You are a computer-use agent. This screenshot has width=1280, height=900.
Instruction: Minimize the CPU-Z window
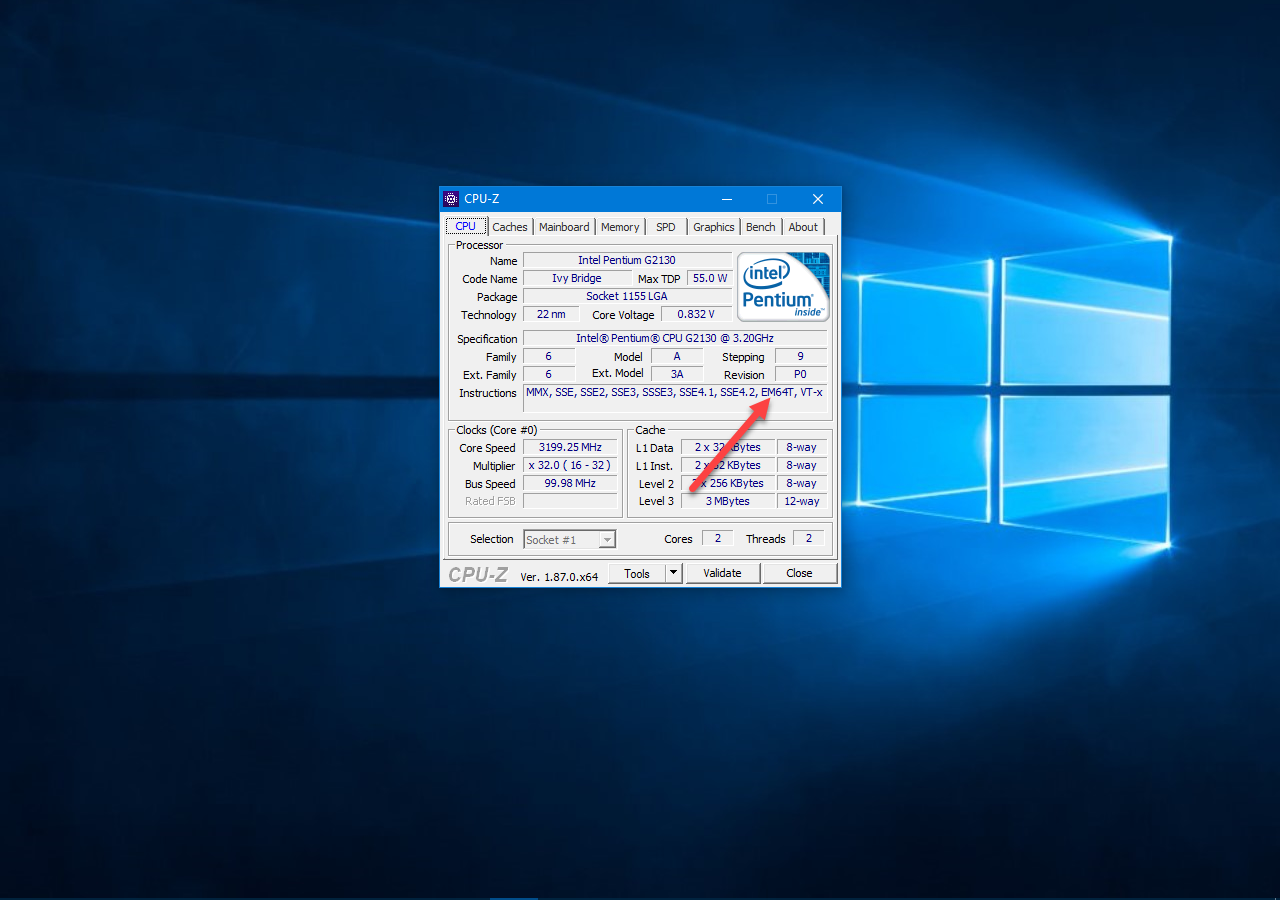(727, 199)
